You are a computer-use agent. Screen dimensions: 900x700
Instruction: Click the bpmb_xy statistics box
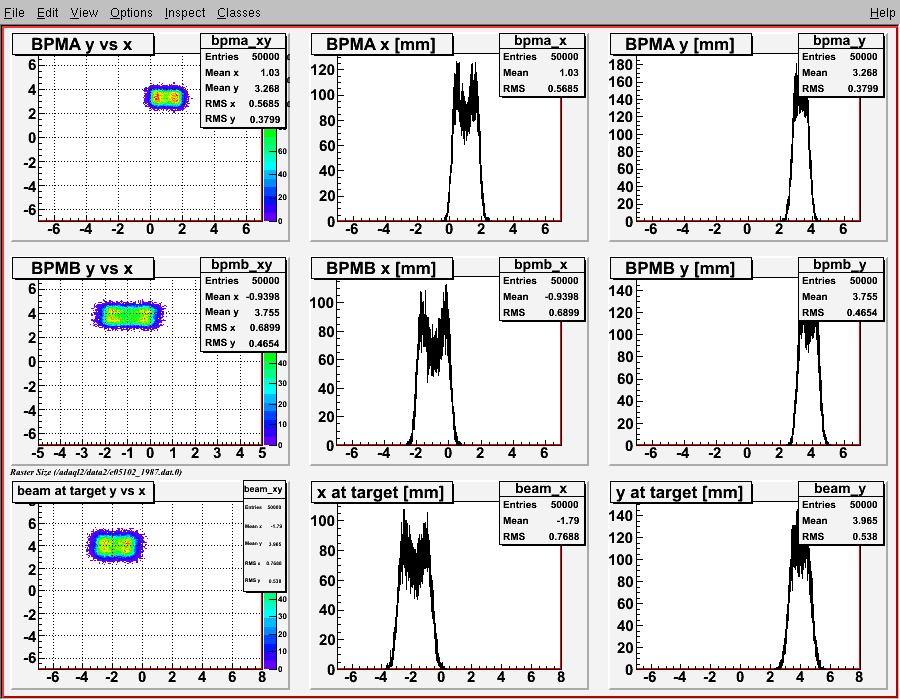(243, 304)
